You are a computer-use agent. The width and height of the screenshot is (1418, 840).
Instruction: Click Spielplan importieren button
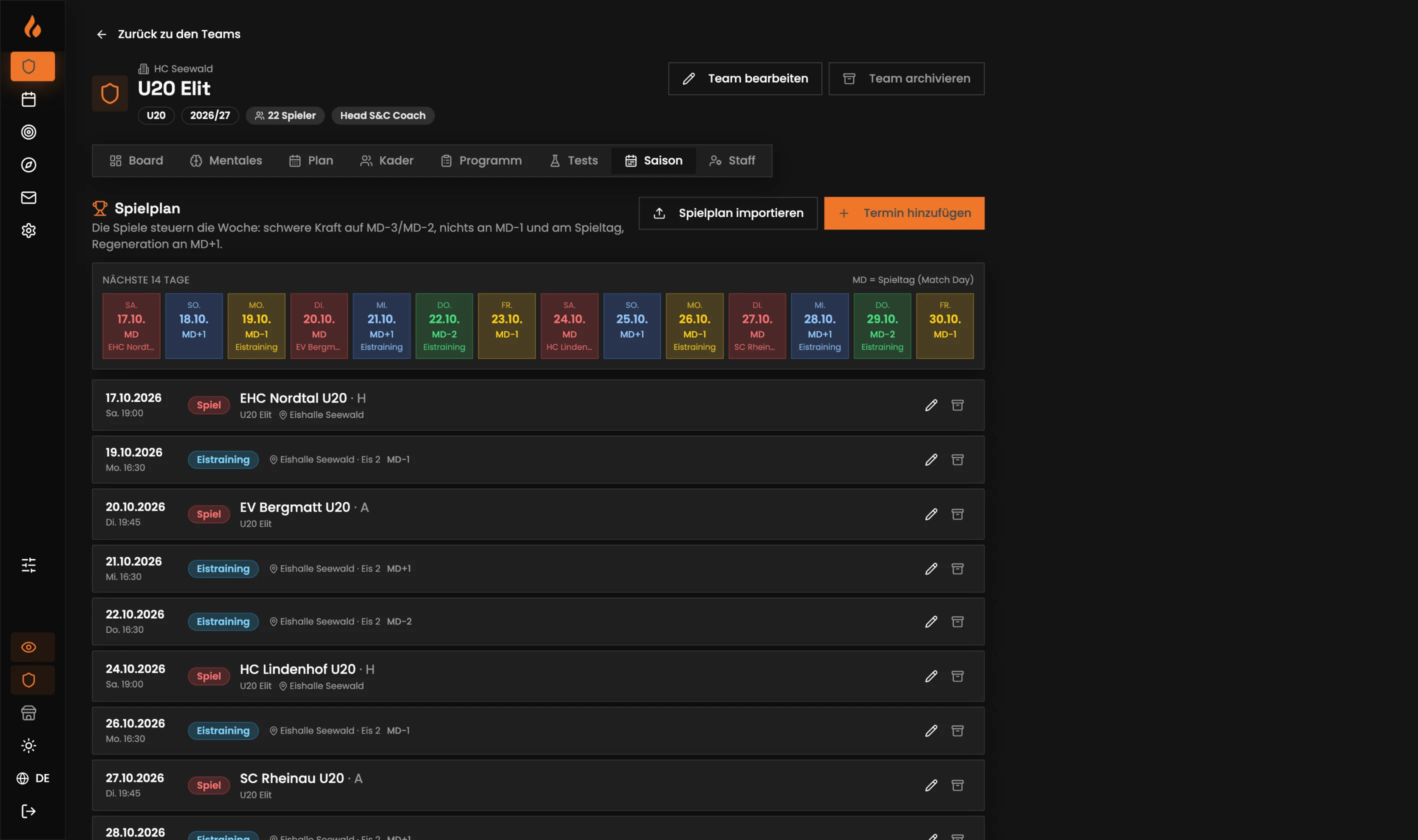pos(728,213)
